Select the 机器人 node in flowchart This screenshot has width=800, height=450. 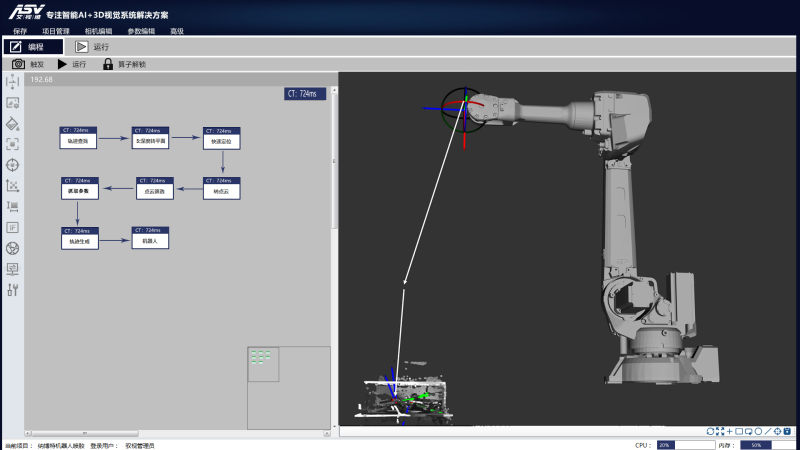point(150,239)
